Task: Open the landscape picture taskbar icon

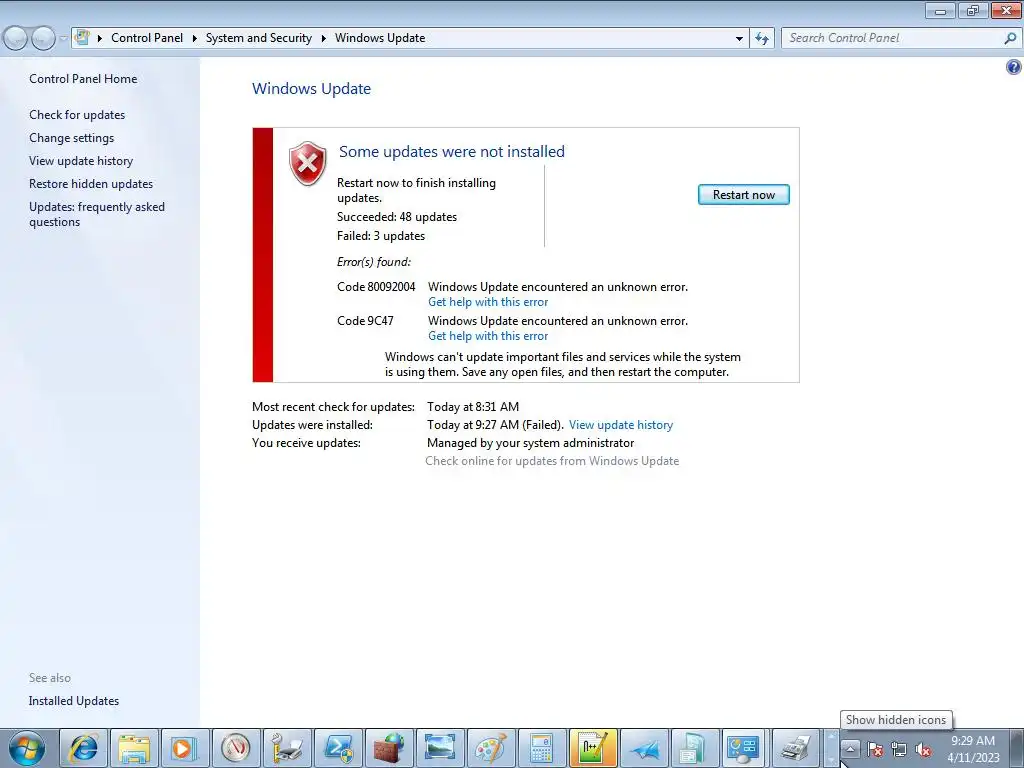Action: tap(440, 748)
